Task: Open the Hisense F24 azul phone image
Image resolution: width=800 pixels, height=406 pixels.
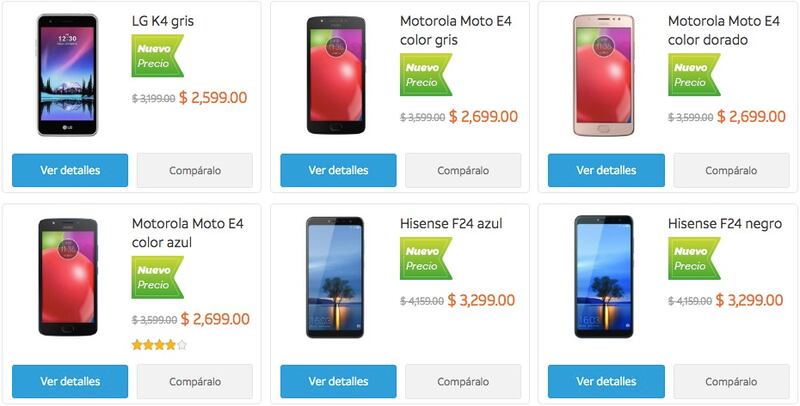Action: click(x=335, y=277)
